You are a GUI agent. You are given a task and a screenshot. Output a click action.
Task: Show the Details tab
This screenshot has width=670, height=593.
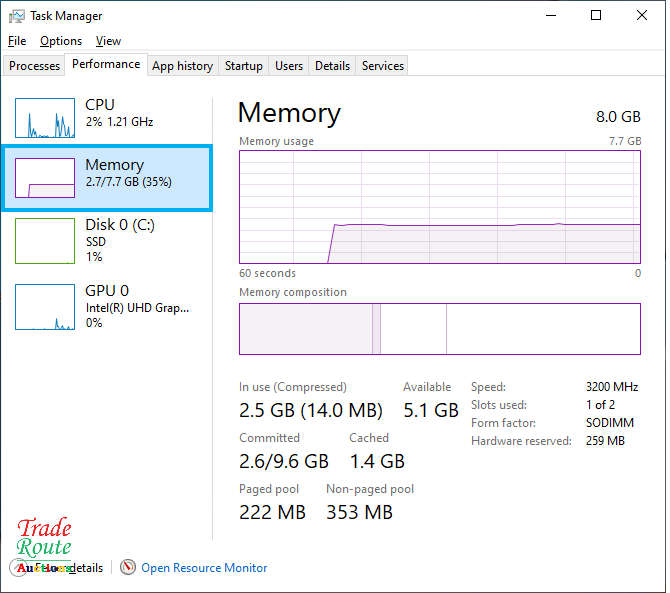(x=332, y=66)
